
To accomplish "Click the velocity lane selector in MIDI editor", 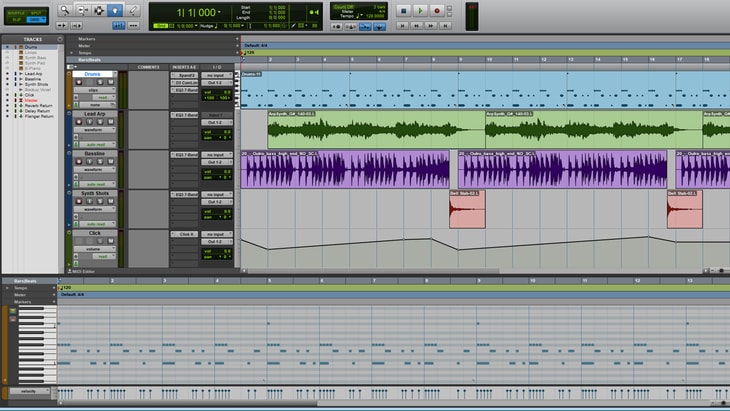I will pyautogui.click(x=29, y=391).
